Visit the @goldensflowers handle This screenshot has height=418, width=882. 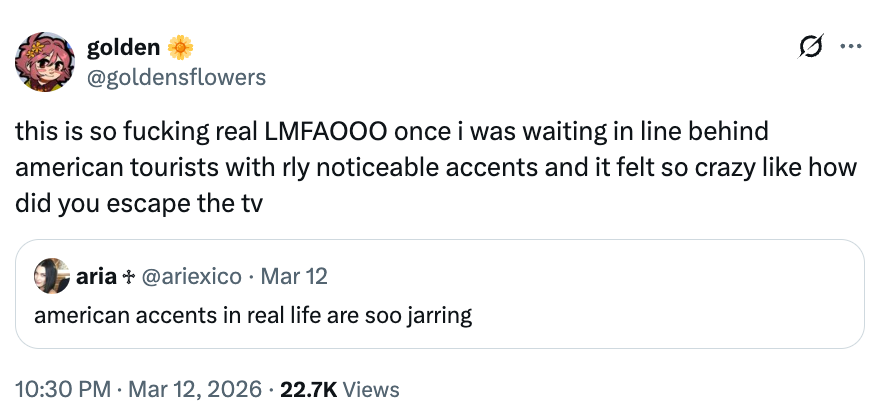coord(177,76)
